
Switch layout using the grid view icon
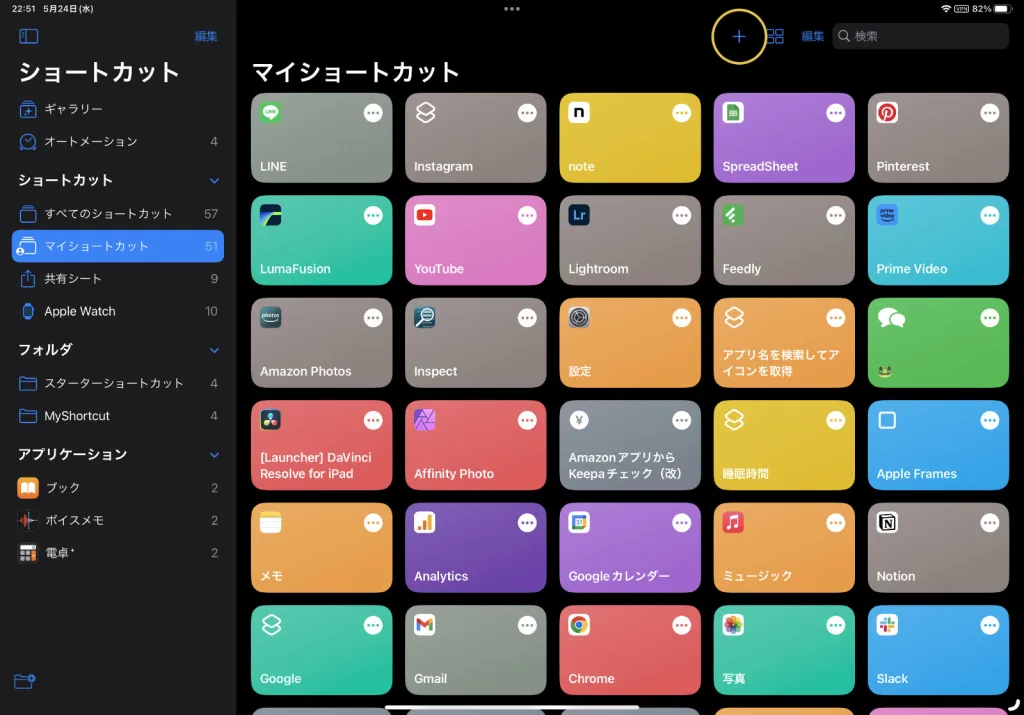[x=775, y=36]
